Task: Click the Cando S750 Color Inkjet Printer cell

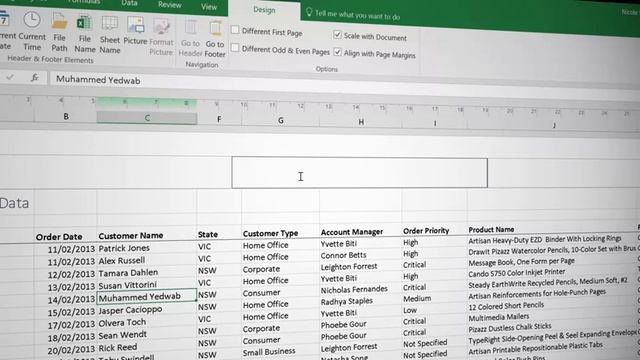Action: coord(517,273)
